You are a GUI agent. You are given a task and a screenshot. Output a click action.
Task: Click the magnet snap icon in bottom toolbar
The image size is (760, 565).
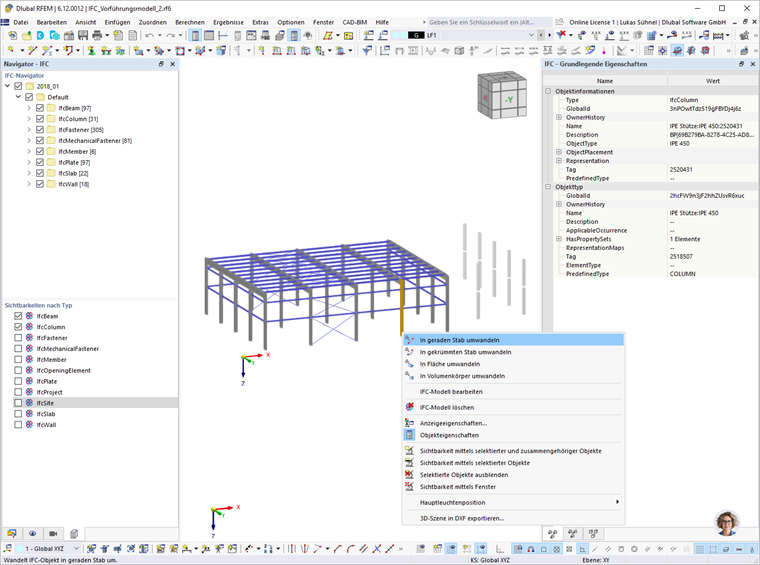531,549
